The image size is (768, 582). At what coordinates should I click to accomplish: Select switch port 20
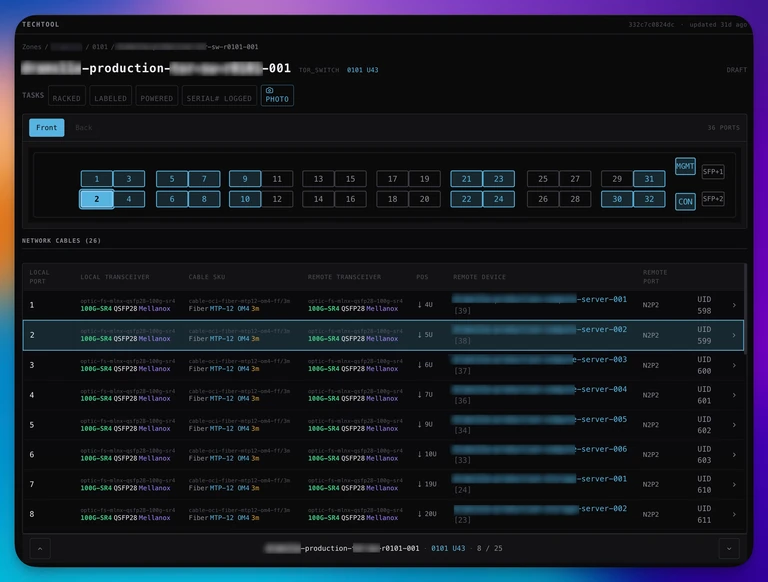425,199
